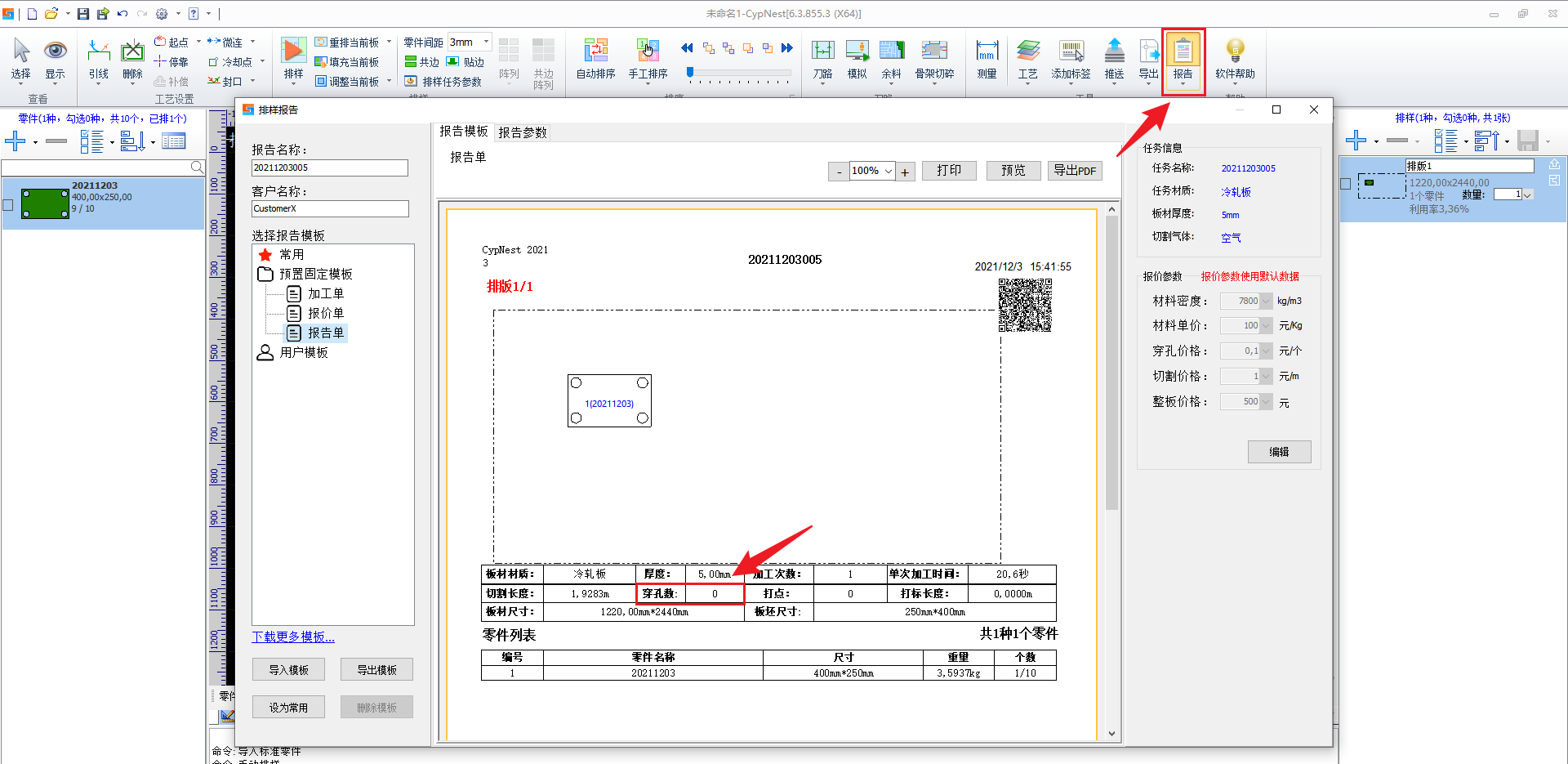Open the 骨架切碎 skeleton cut tool
The width and height of the screenshot is (1568, 764).
pos(934,59)
